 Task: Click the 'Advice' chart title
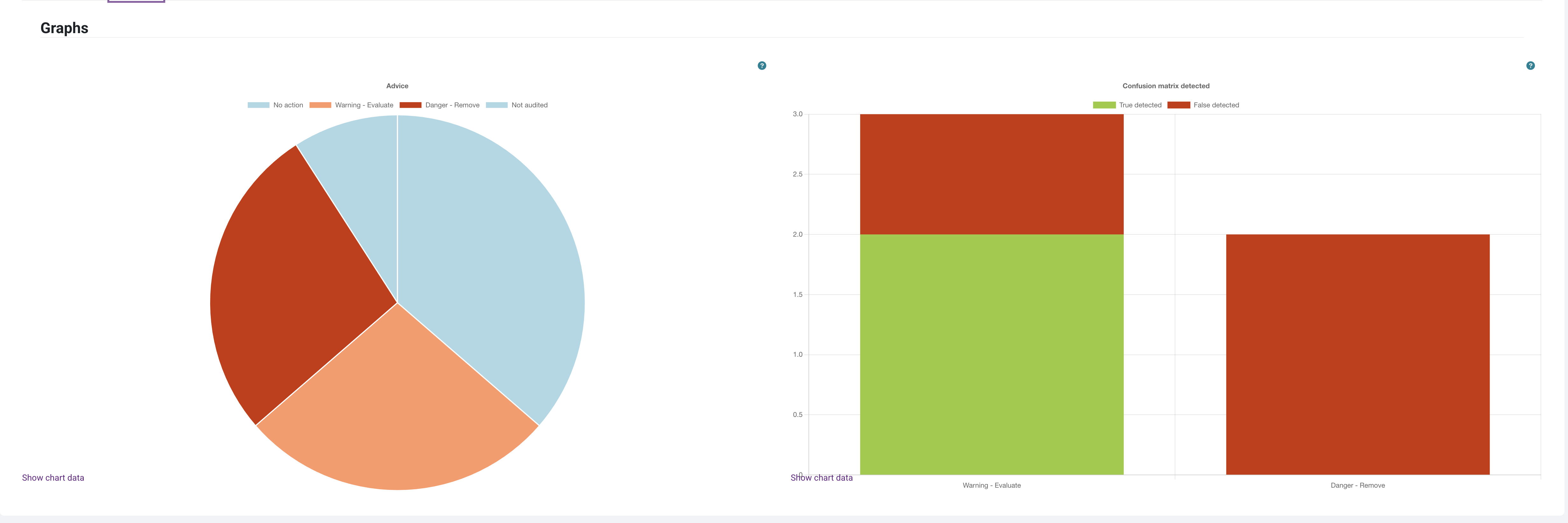[397, 86]
